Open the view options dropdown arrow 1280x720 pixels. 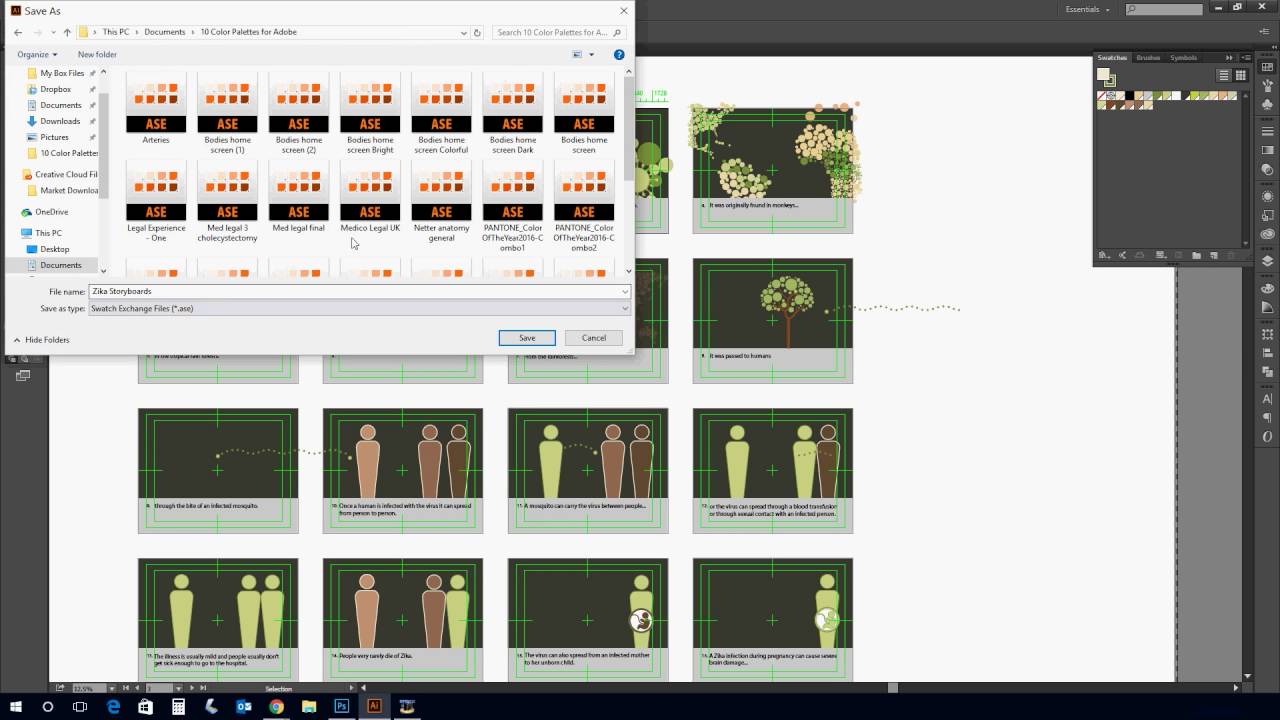pos(591,54)
